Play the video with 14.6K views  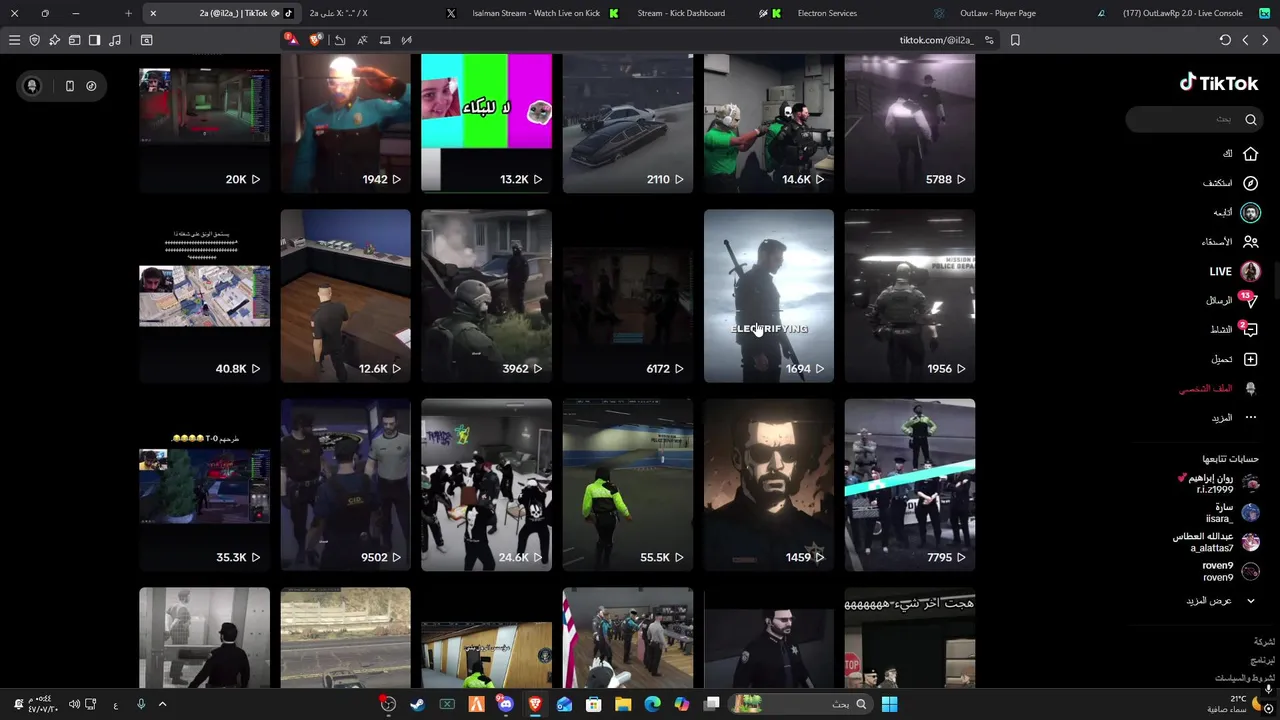(768, 123)
